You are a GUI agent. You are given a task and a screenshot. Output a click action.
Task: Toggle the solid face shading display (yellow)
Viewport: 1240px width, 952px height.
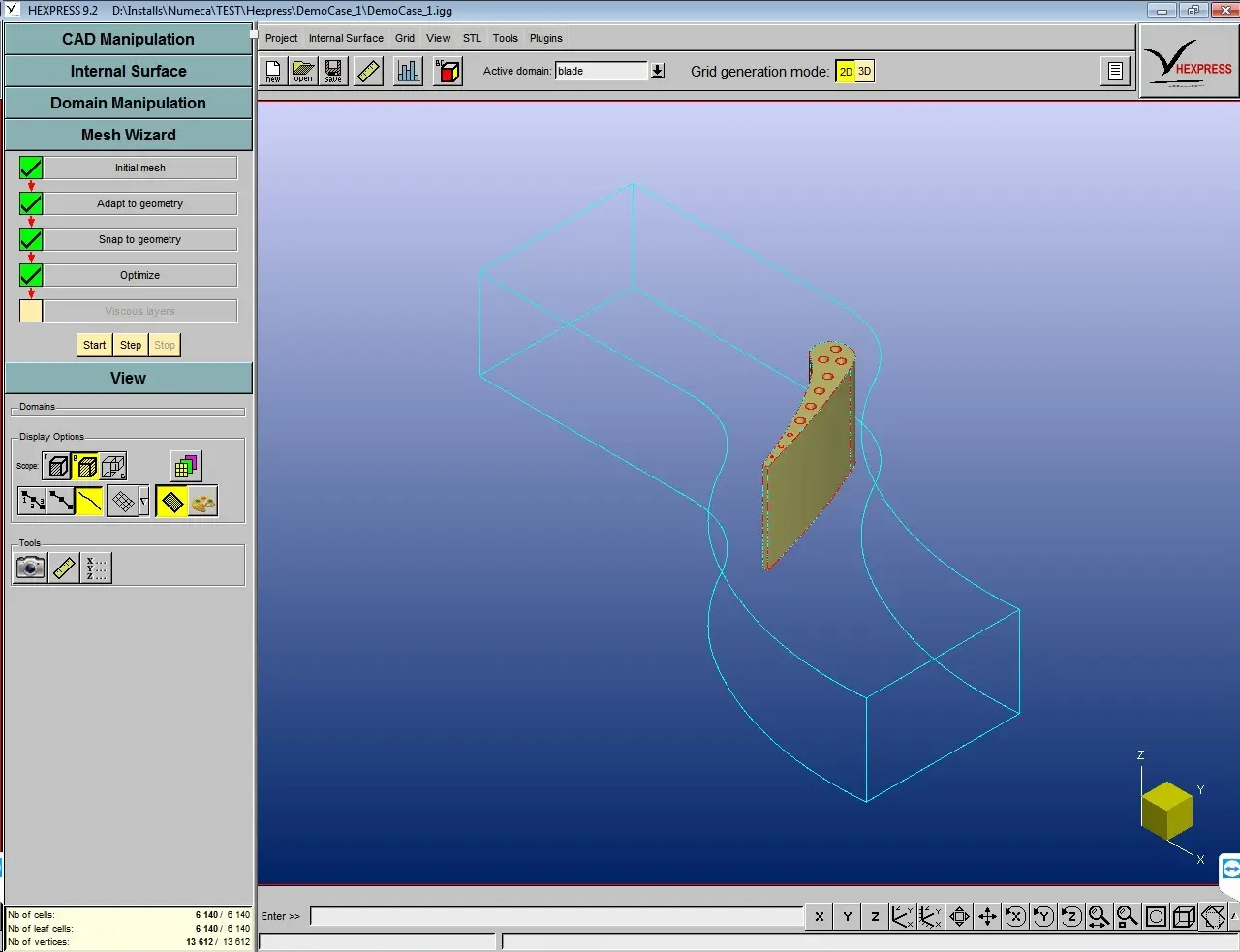(x=171, y=502)
